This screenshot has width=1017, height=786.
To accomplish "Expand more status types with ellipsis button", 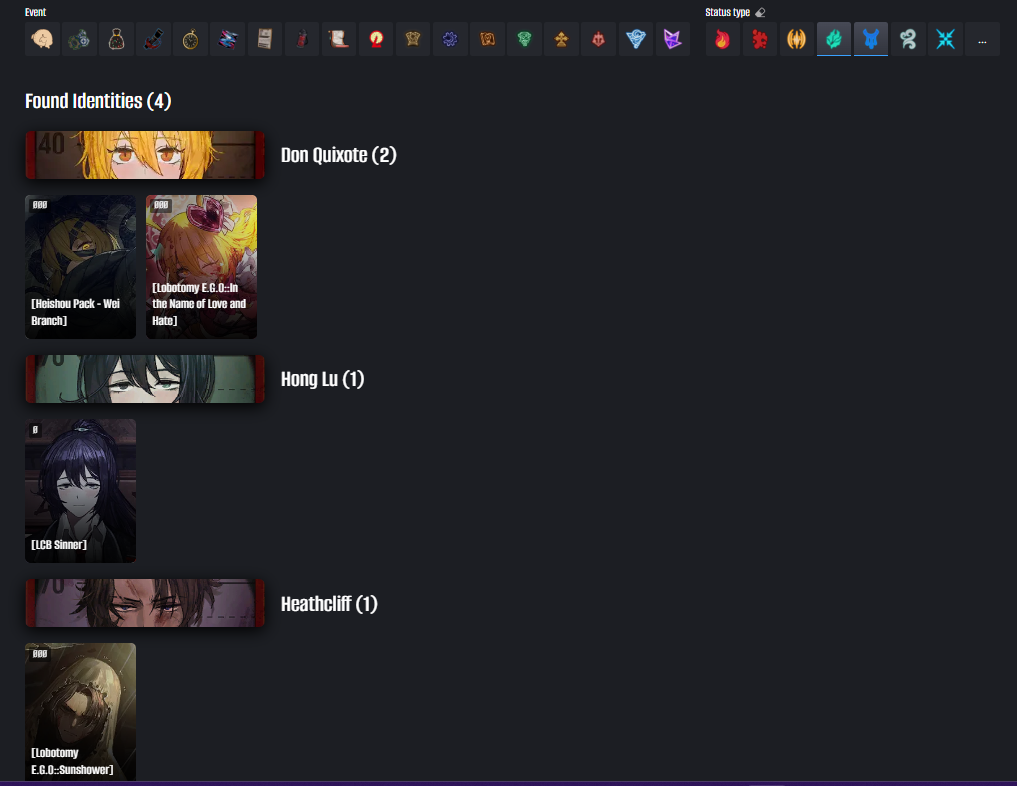I will (x=982, y=39).
